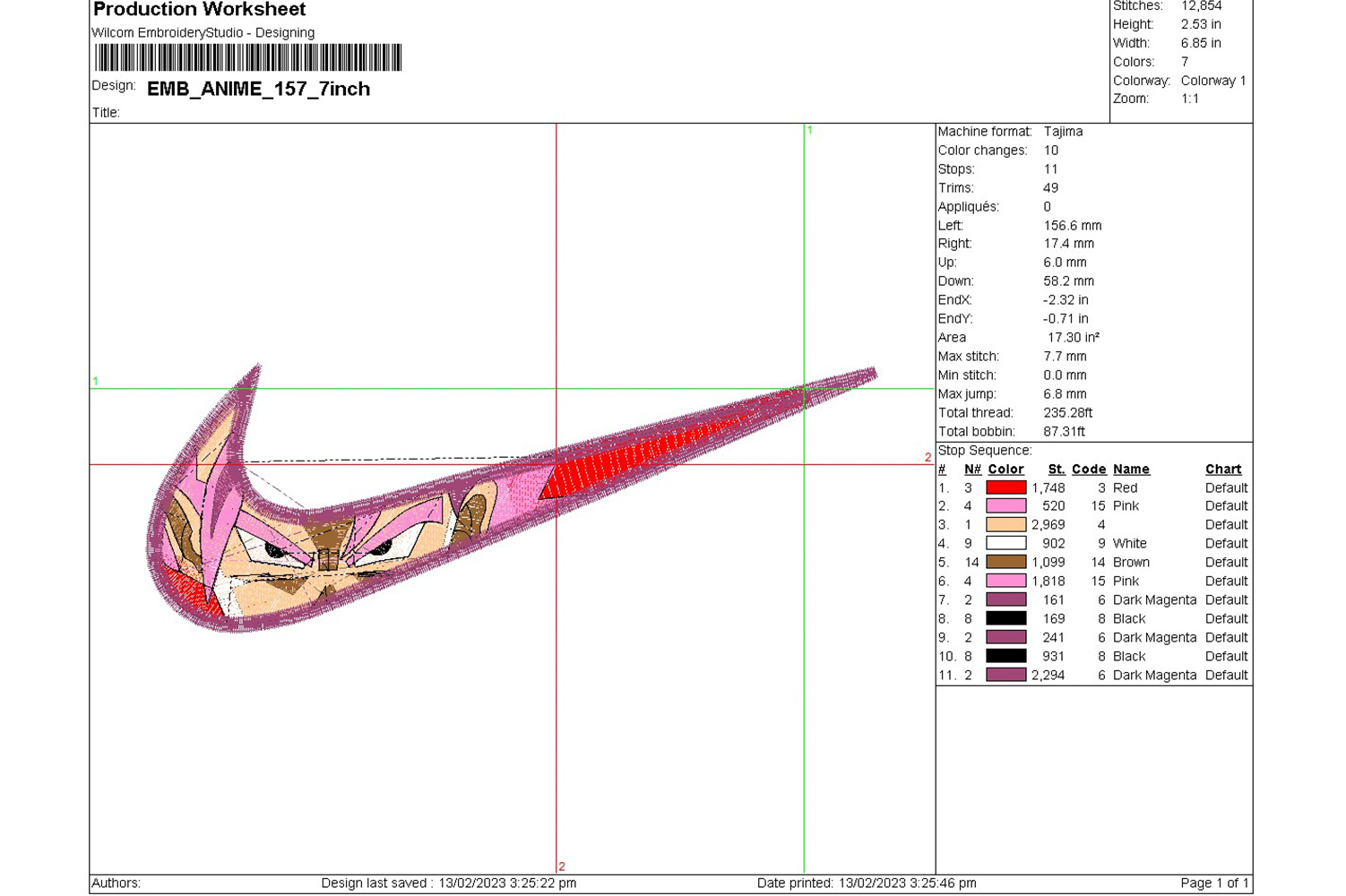
Task: Click the "Production Worksheet" title
Action: tap(199, 10)
